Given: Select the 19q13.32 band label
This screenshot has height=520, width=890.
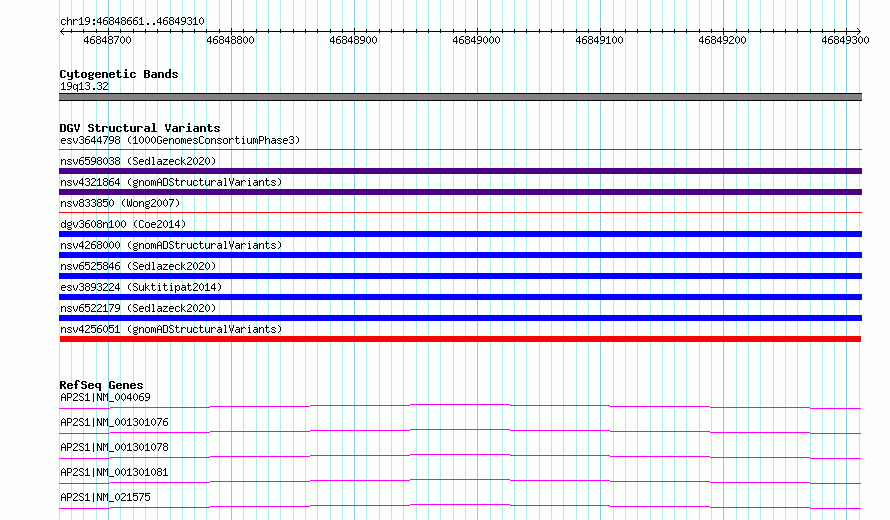Looking at the screenshot, I should tap(84, 86).
